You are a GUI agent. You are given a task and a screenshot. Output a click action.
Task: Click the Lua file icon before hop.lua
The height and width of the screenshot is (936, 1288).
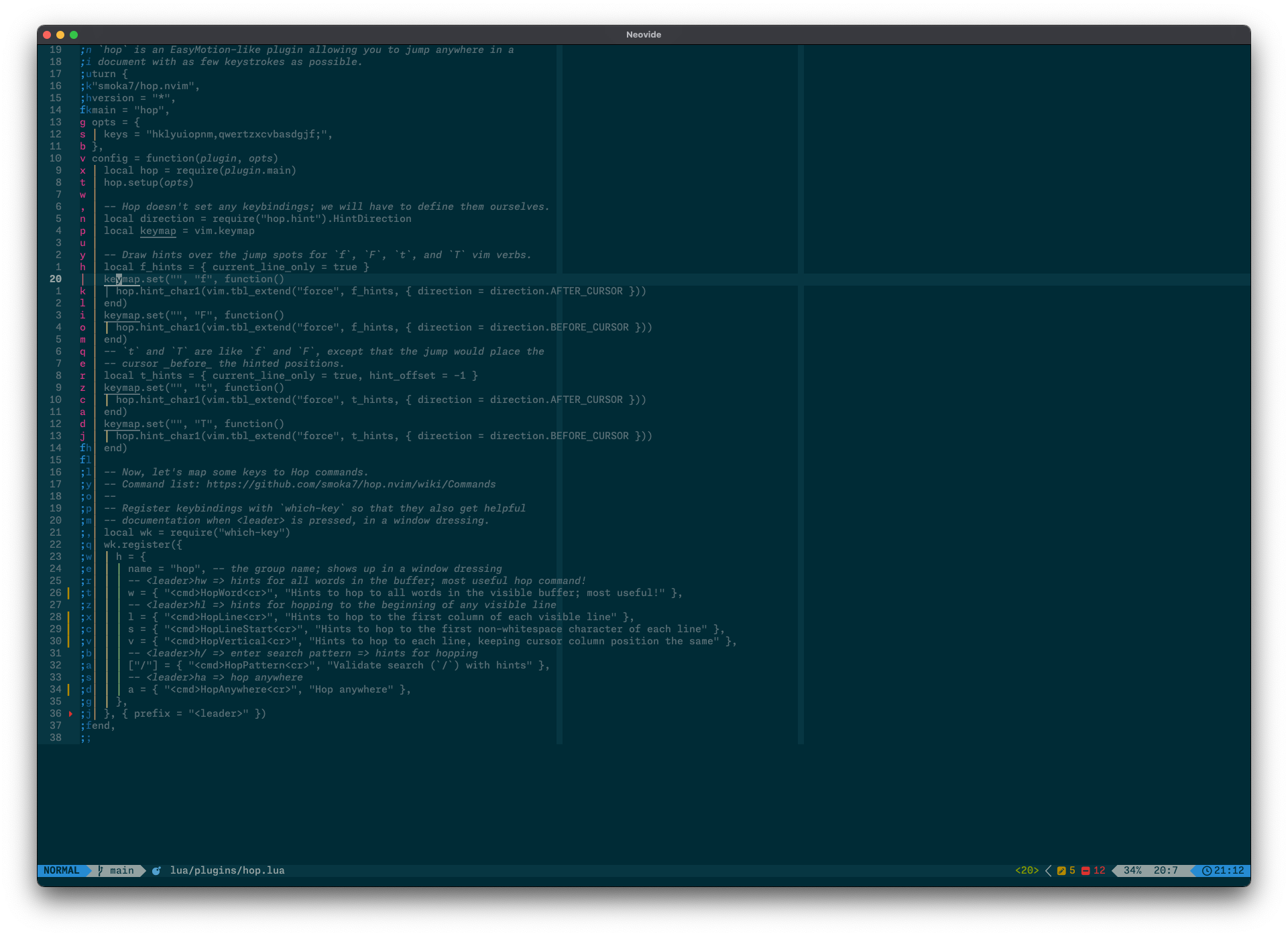[x=156, y=870]
